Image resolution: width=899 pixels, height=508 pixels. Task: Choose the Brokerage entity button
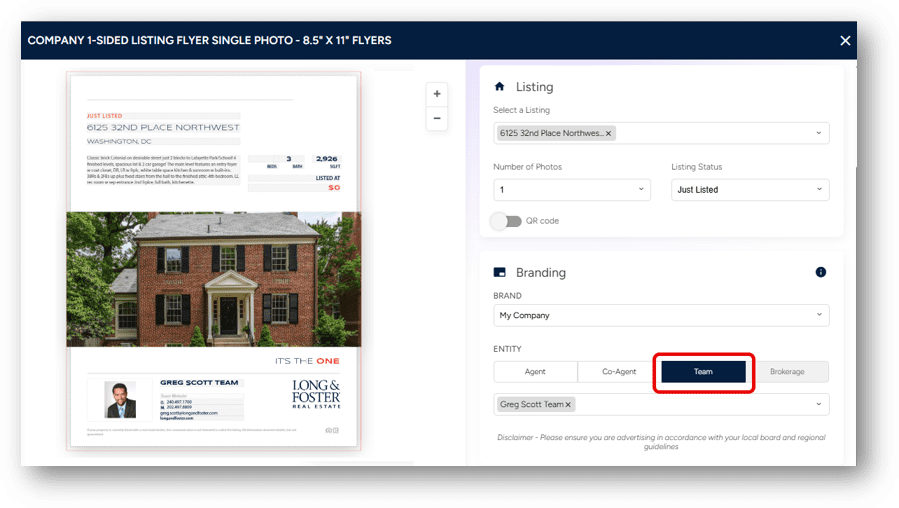click(x=786, y=372)
